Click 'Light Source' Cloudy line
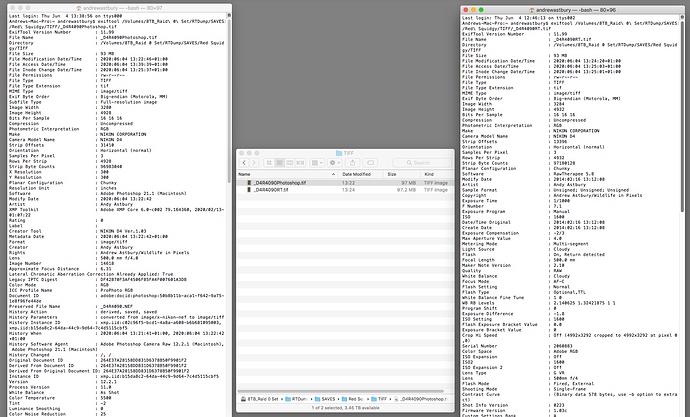Screen dimensions: 690x417 tap(516, 249)
